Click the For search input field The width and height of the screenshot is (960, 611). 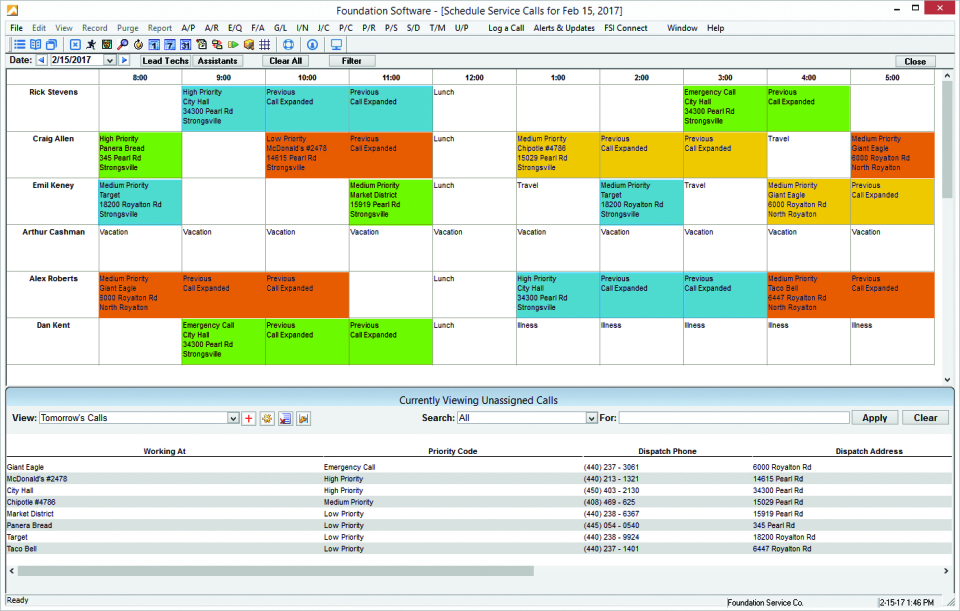(734, 418)
